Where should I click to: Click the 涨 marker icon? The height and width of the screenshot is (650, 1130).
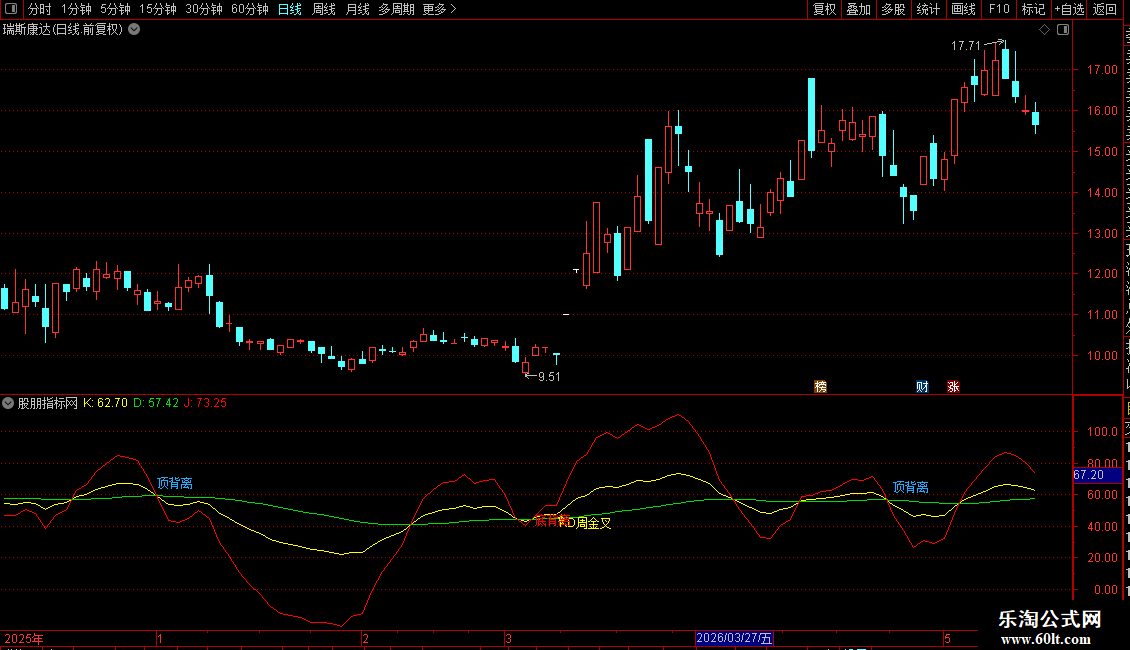click(x=953, y=387)
